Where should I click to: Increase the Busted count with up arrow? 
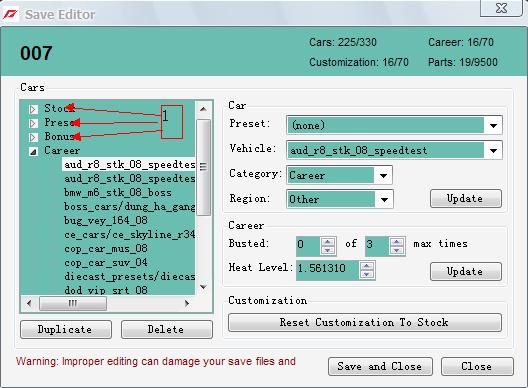pyautogui.click(x=328, y=241)
